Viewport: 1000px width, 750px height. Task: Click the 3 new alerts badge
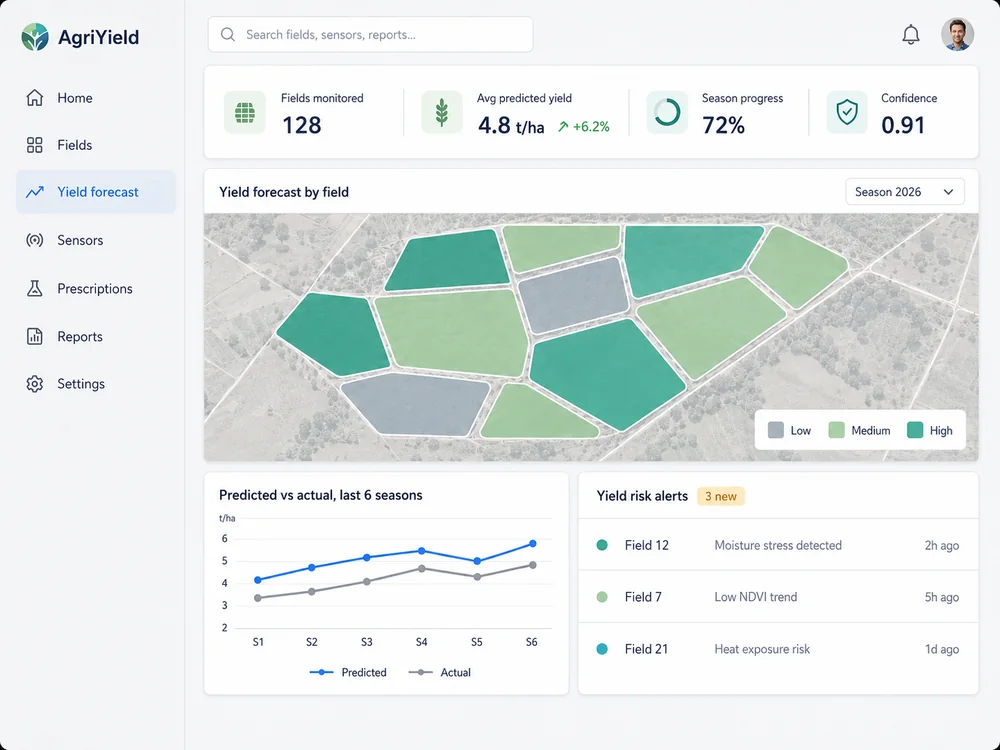[x=721, y=496]
